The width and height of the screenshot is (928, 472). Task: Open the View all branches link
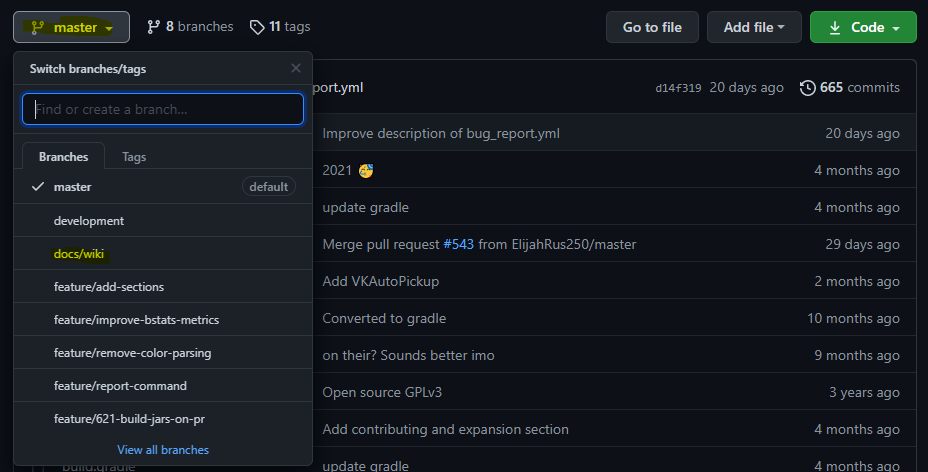coord(163,450)
